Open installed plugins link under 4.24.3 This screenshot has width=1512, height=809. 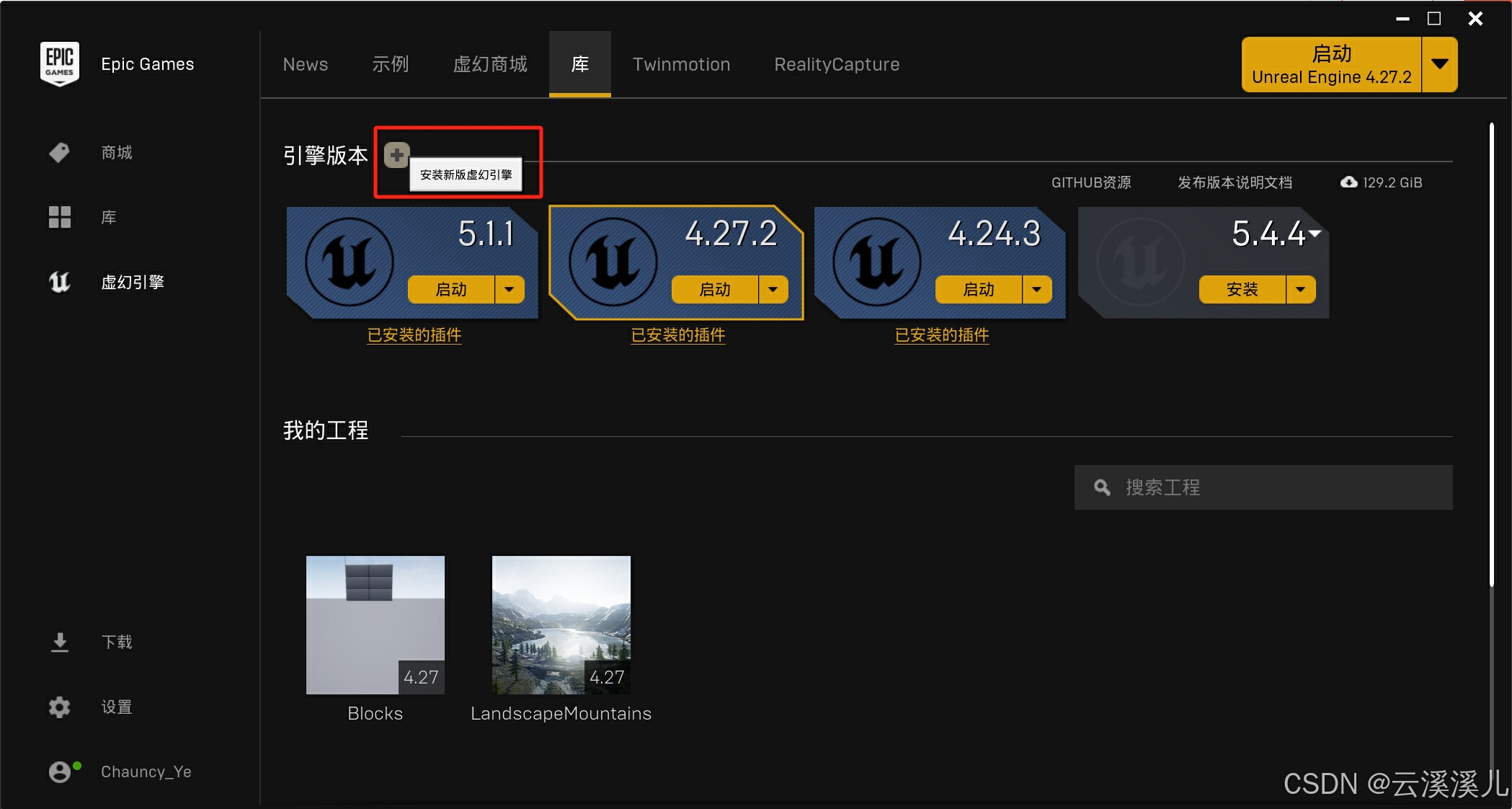point(941,335)
